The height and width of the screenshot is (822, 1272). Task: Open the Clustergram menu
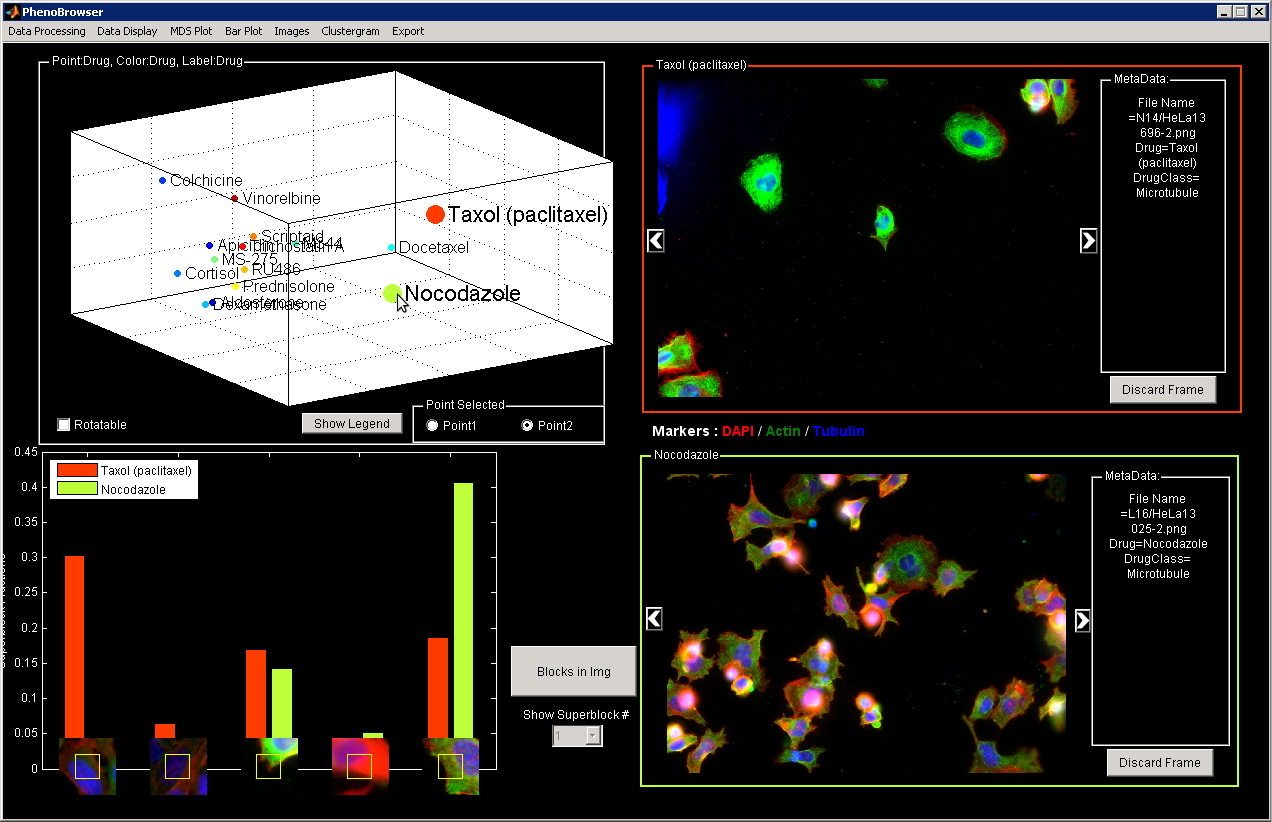point(350,31)
